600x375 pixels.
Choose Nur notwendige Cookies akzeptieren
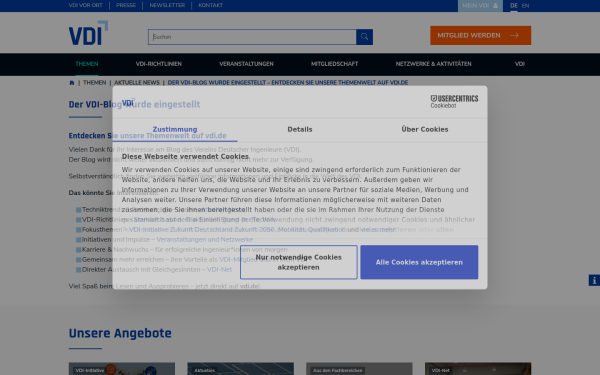pos(298,262)
